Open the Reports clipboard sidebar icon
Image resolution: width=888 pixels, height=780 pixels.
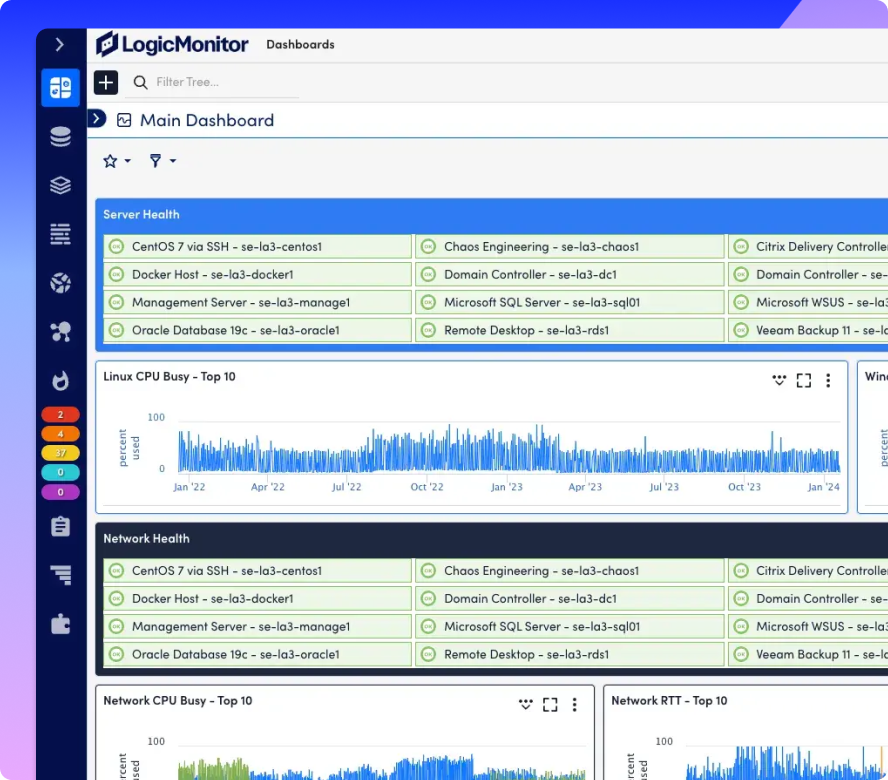coord(61,527)
